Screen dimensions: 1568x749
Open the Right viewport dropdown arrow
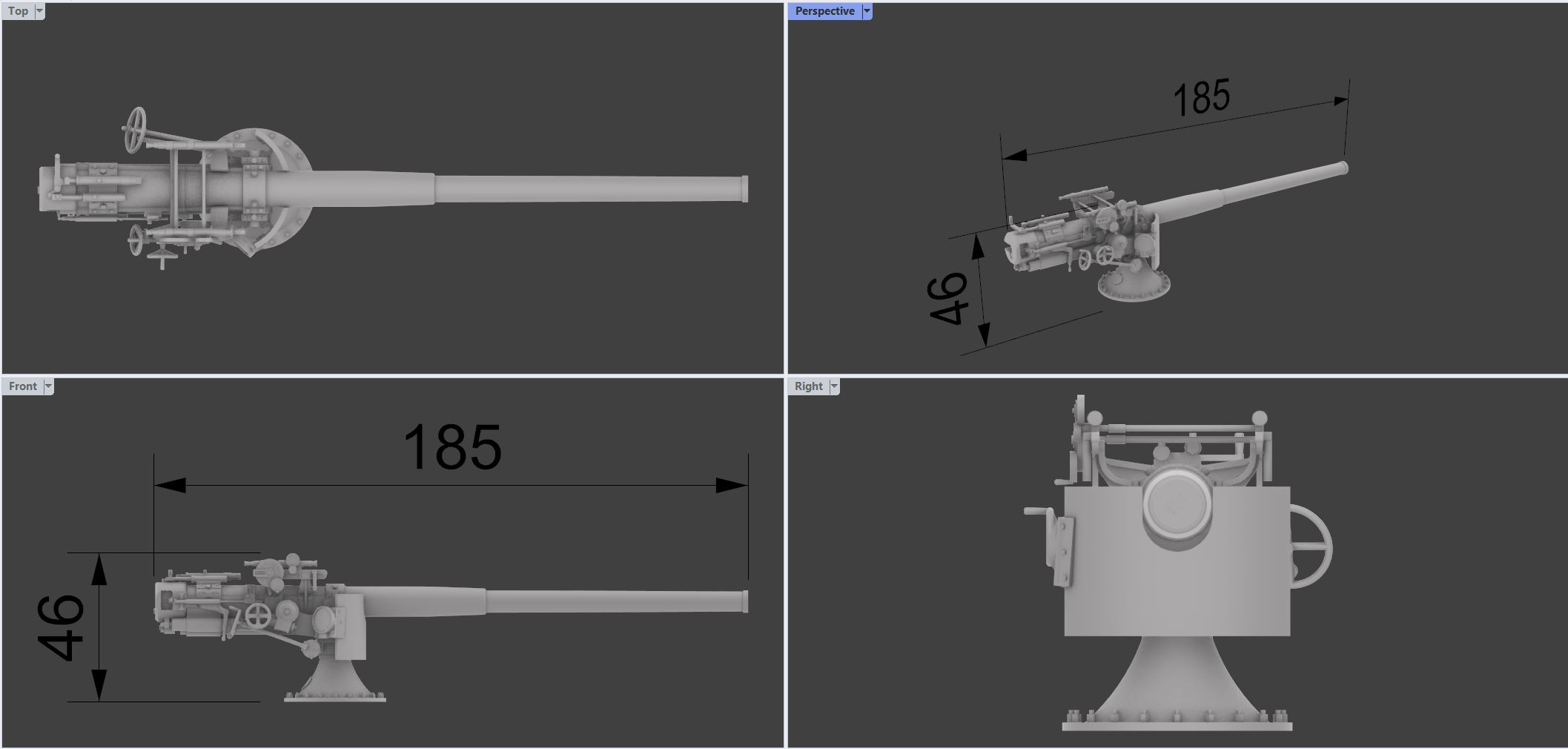pyautogui.click(x=834, y=386)
